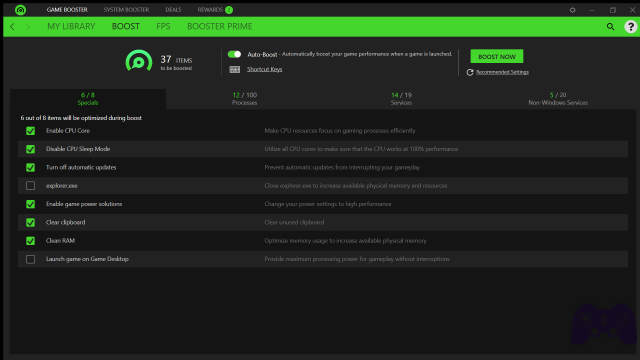This screenshot has height=360, width=640.
Task: Open the Deals section
Action: point(173,10)
